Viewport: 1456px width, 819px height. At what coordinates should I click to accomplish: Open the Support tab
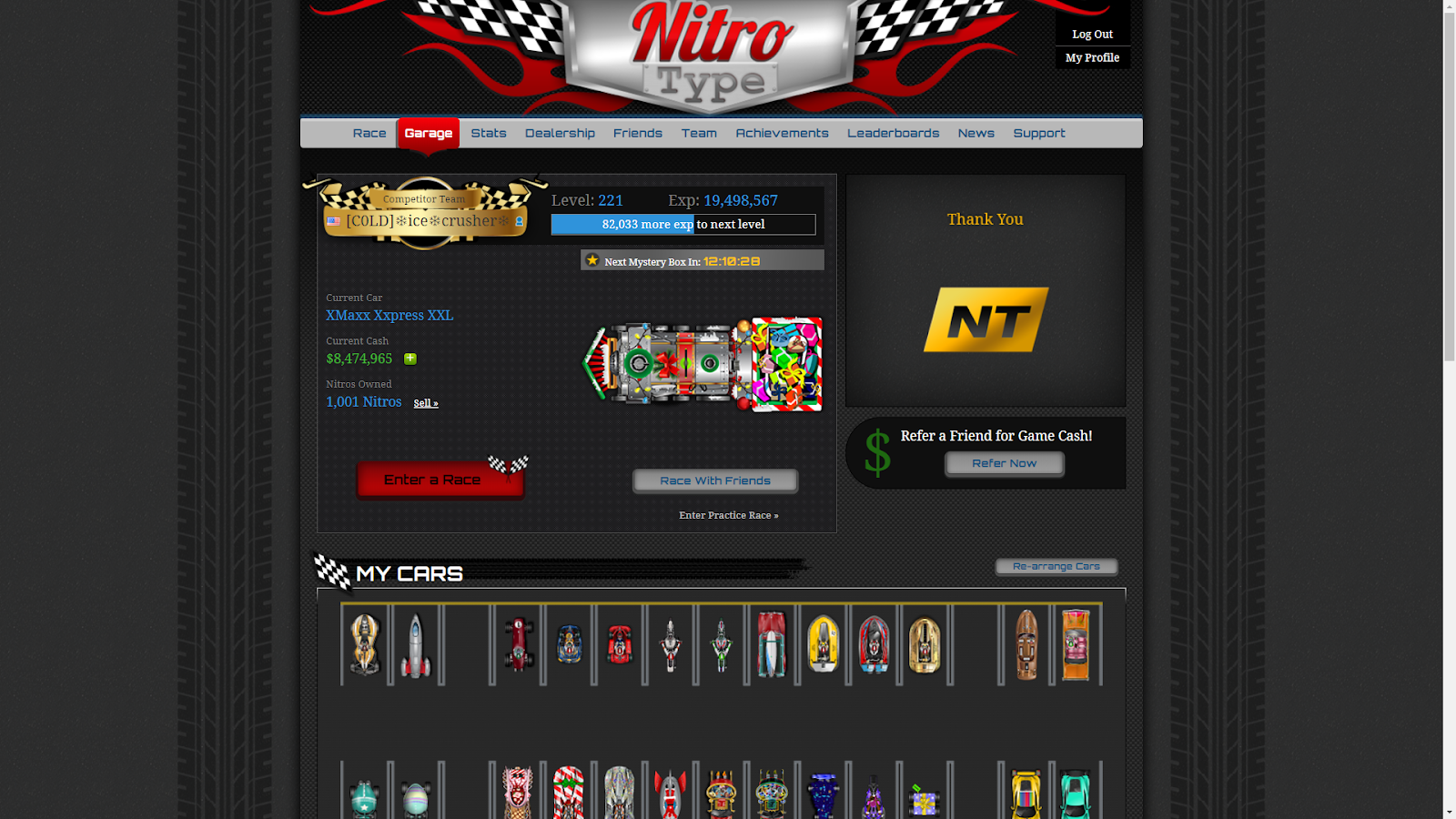[x=1039, y=133]
